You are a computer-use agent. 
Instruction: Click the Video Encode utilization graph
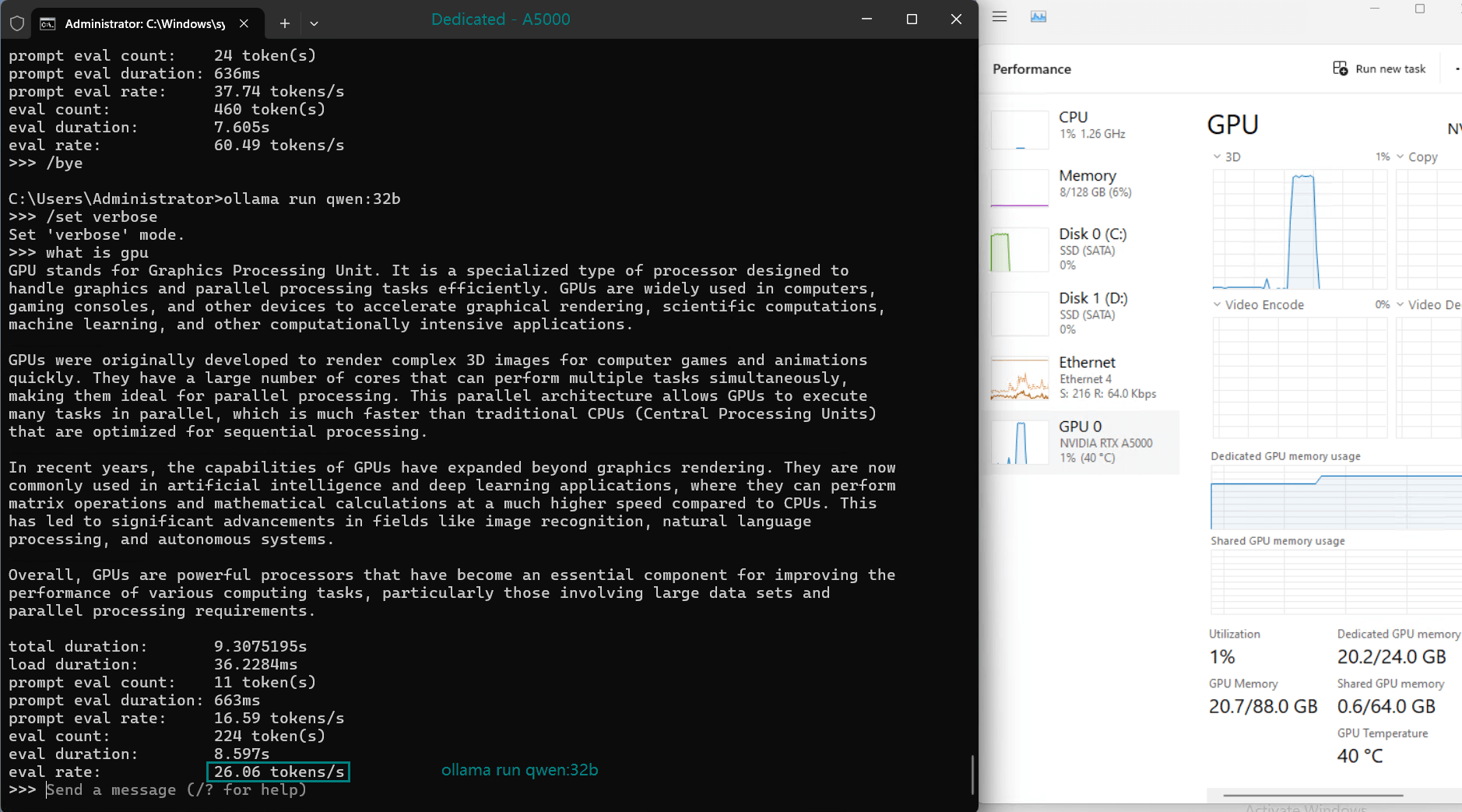(x=1300, y=378)
